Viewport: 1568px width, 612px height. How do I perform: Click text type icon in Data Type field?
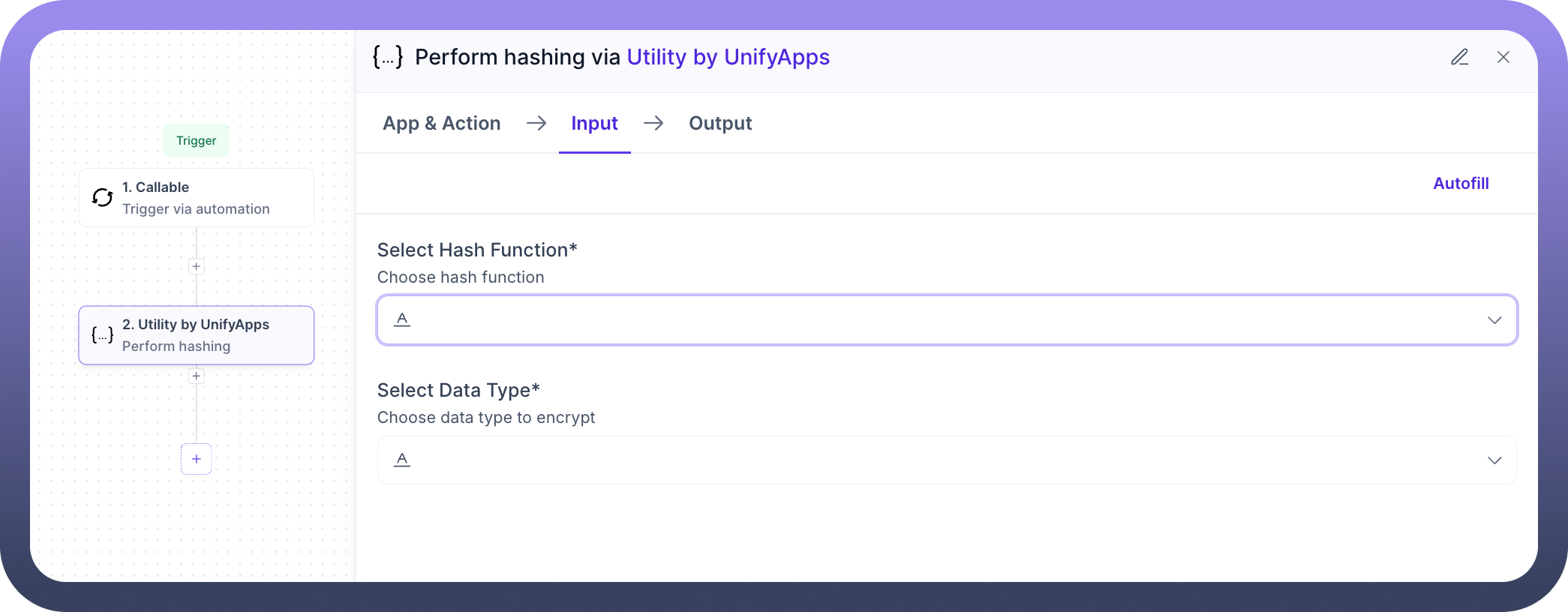coord(402,460)
